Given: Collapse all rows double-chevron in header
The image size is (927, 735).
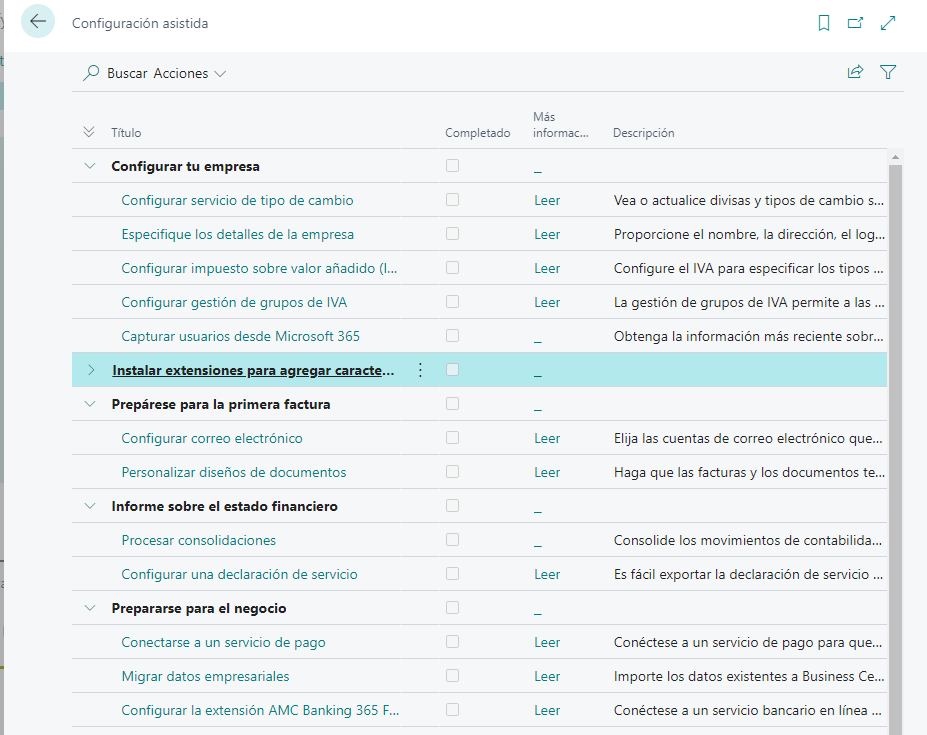Looking at the screenshot, I should [89, 132].
